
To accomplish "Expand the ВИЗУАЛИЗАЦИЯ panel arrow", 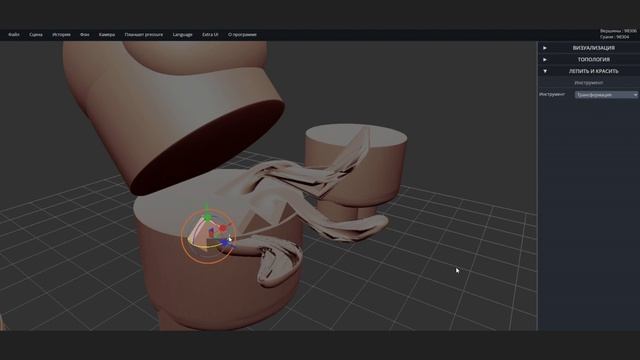I will tap(545, 48).
